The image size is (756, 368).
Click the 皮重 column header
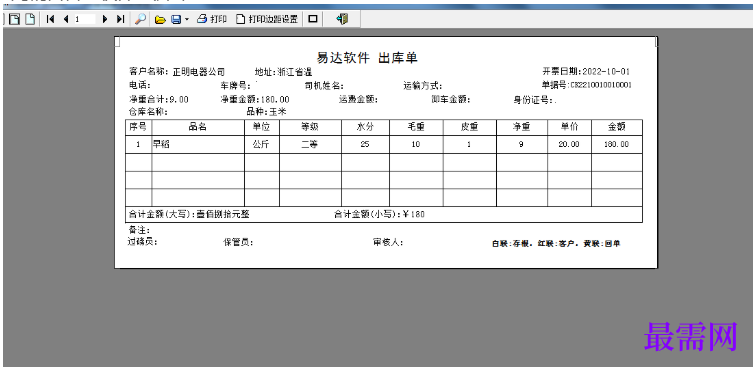pyautogui.click(x=469, y=127)
